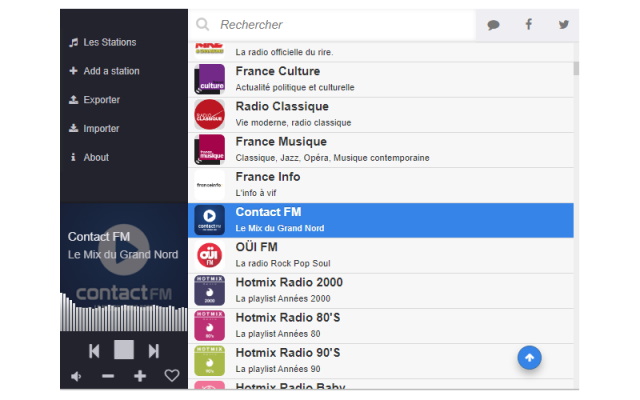Select the OÜI FM station title

[x=256, y=247]
